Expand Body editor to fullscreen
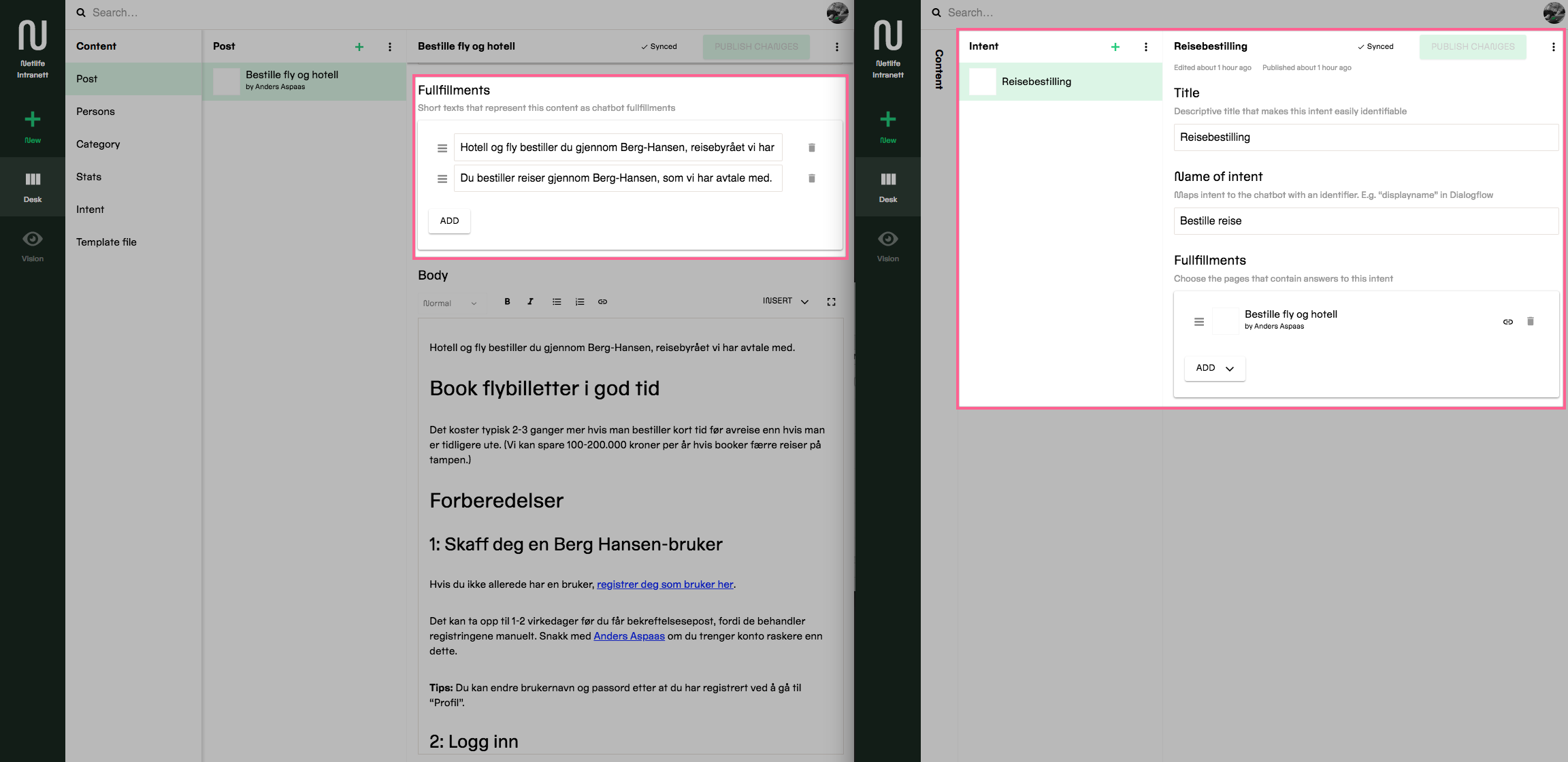 (831, 301)
